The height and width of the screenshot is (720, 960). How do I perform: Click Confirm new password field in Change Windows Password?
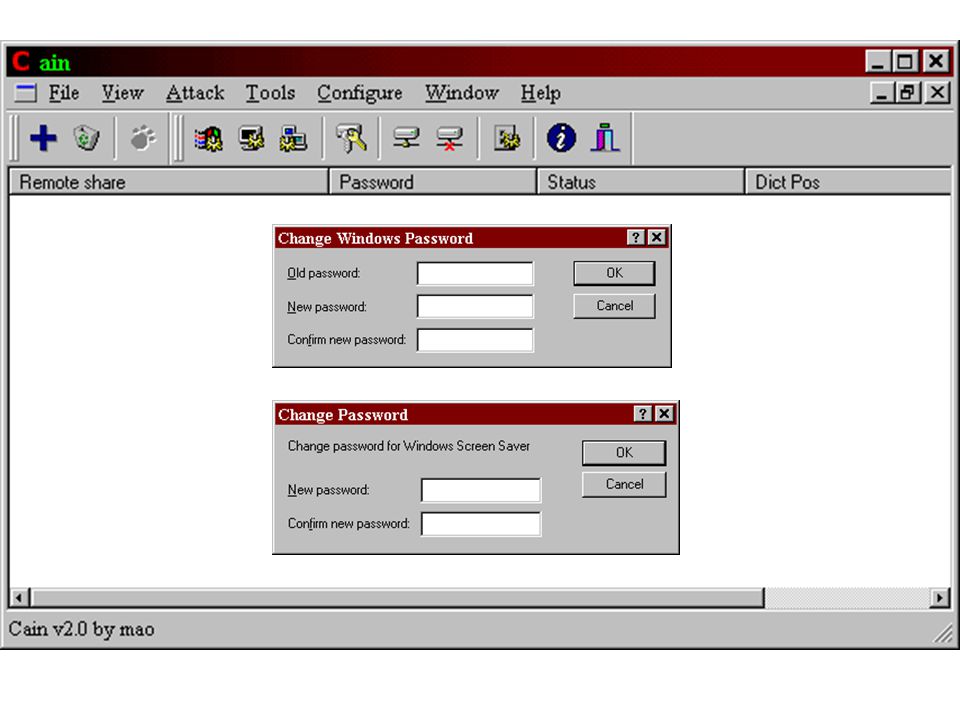coord(475,340)
